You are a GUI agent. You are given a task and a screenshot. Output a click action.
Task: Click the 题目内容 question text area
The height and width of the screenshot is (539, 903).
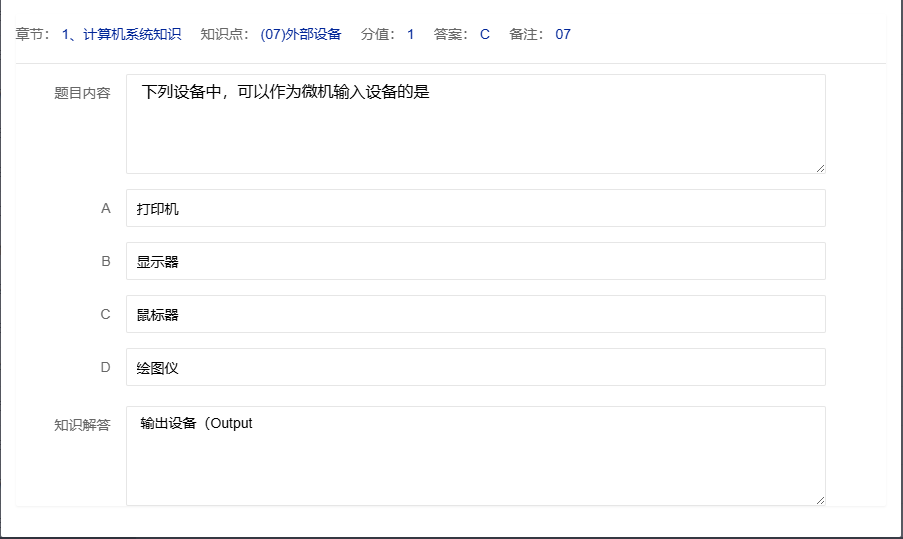click(x=475, y=123)
